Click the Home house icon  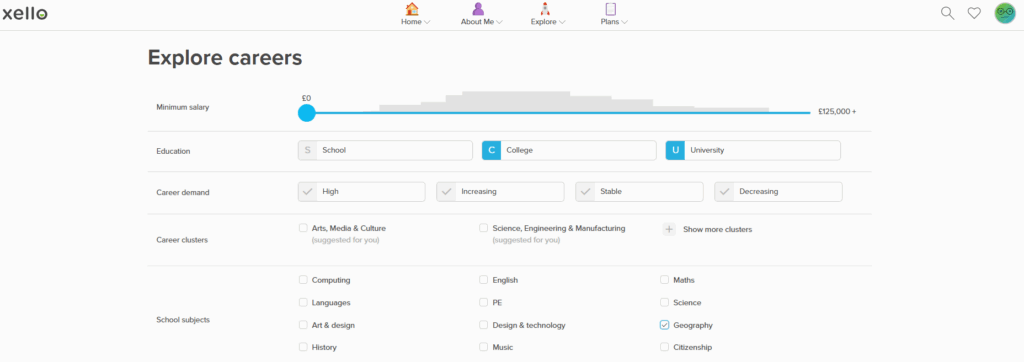tap(411, 9)
